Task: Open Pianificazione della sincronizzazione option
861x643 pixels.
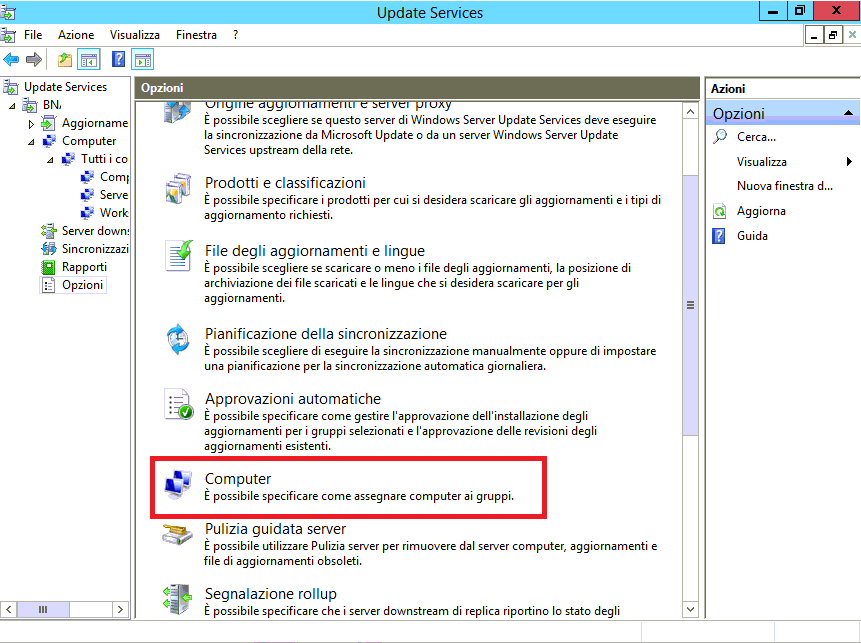Action: click(x=326, y=334)
